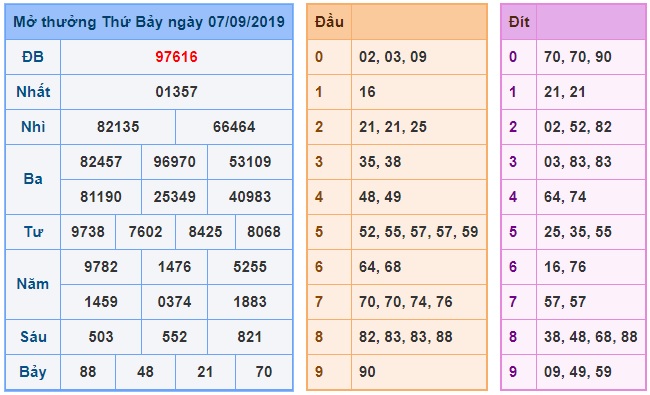This screenshot has height=395, width=650.
Task: Click fourth prize number 8425
Action: (205, 232)
